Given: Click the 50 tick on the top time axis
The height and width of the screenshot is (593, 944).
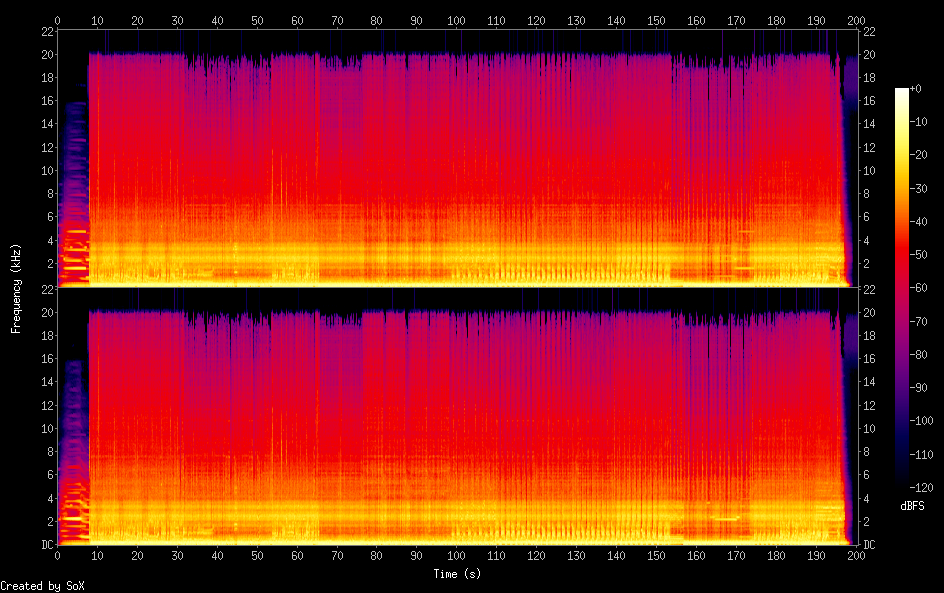Looking at the screenshot, I should coord(257,19).
